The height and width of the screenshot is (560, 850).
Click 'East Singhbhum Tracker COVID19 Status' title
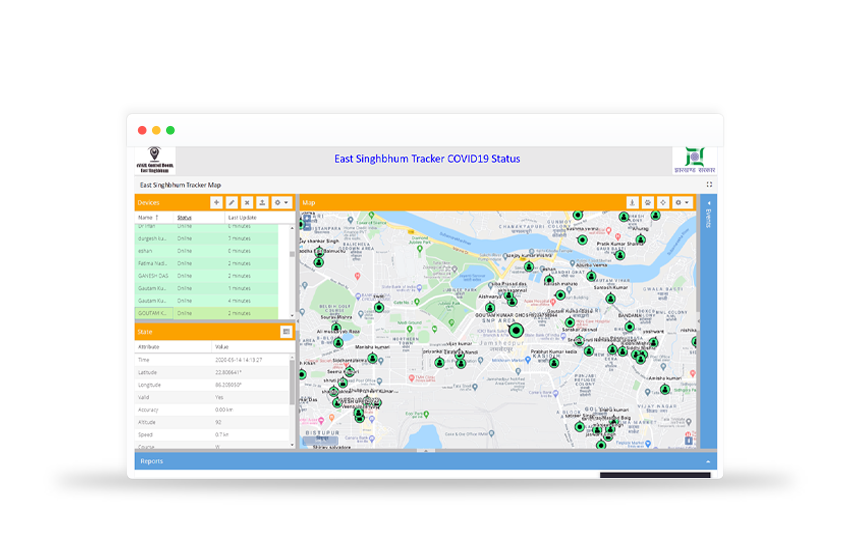tap(427, 159)
